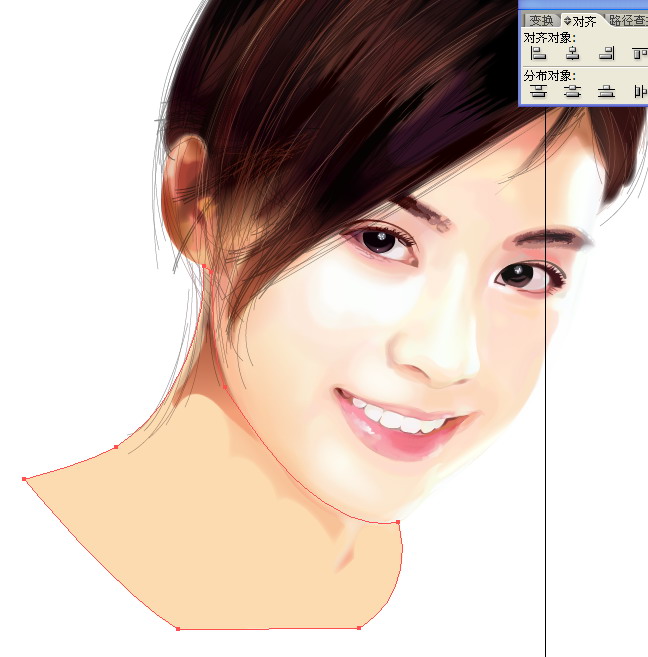Click the vertical align top icon
The height and width of the screenshot is (657, 648).
638,53
